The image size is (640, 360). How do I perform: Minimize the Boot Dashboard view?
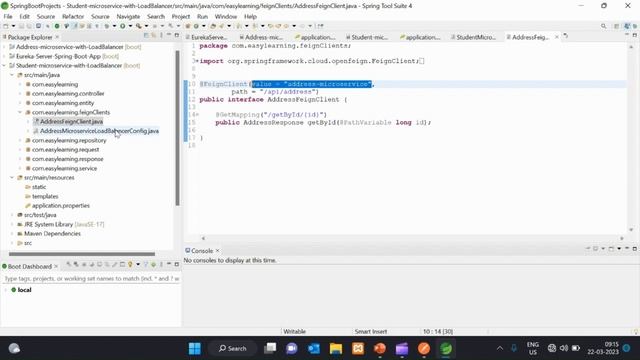click(x=169, y=264)
